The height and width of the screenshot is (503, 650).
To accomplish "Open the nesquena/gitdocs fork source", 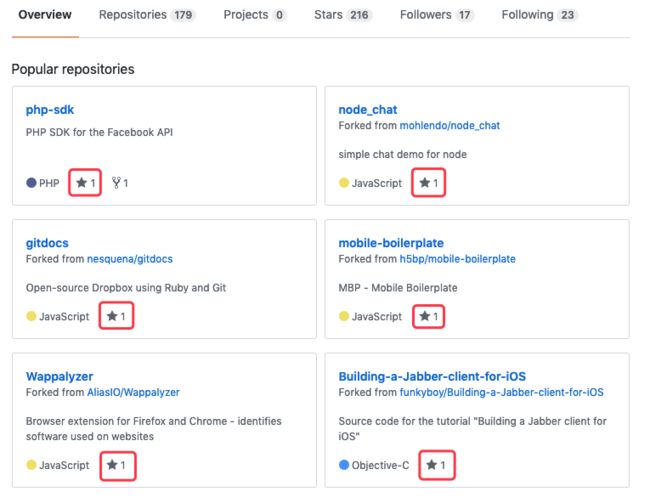I will [130, 259].
